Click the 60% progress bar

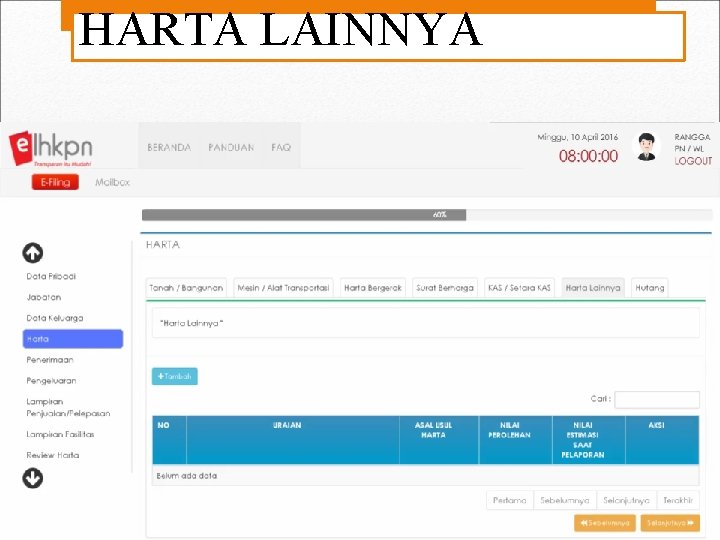pyautogui.click(x=427, y=215)
